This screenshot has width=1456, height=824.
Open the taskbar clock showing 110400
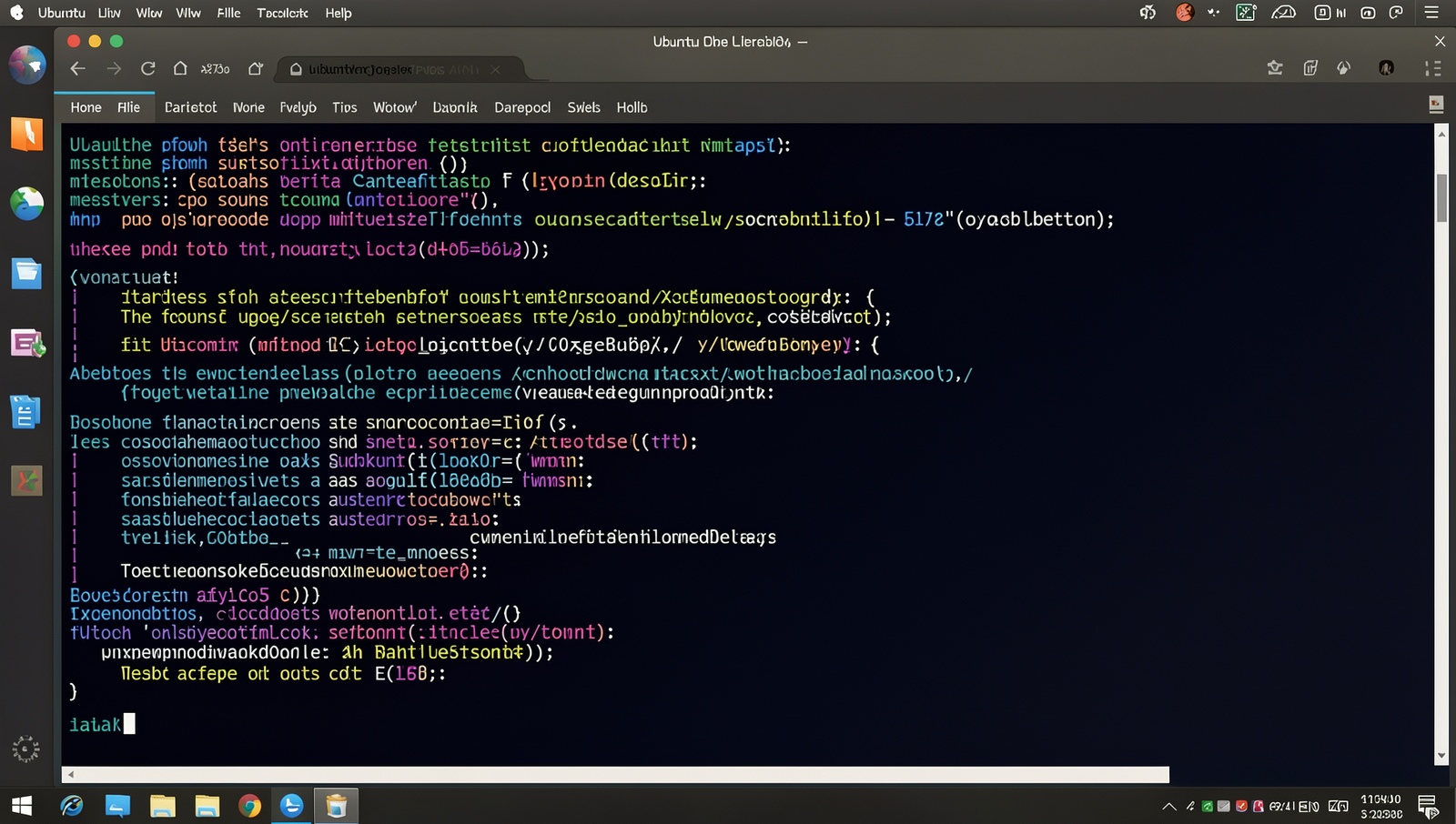click(x=1381, y=807)
